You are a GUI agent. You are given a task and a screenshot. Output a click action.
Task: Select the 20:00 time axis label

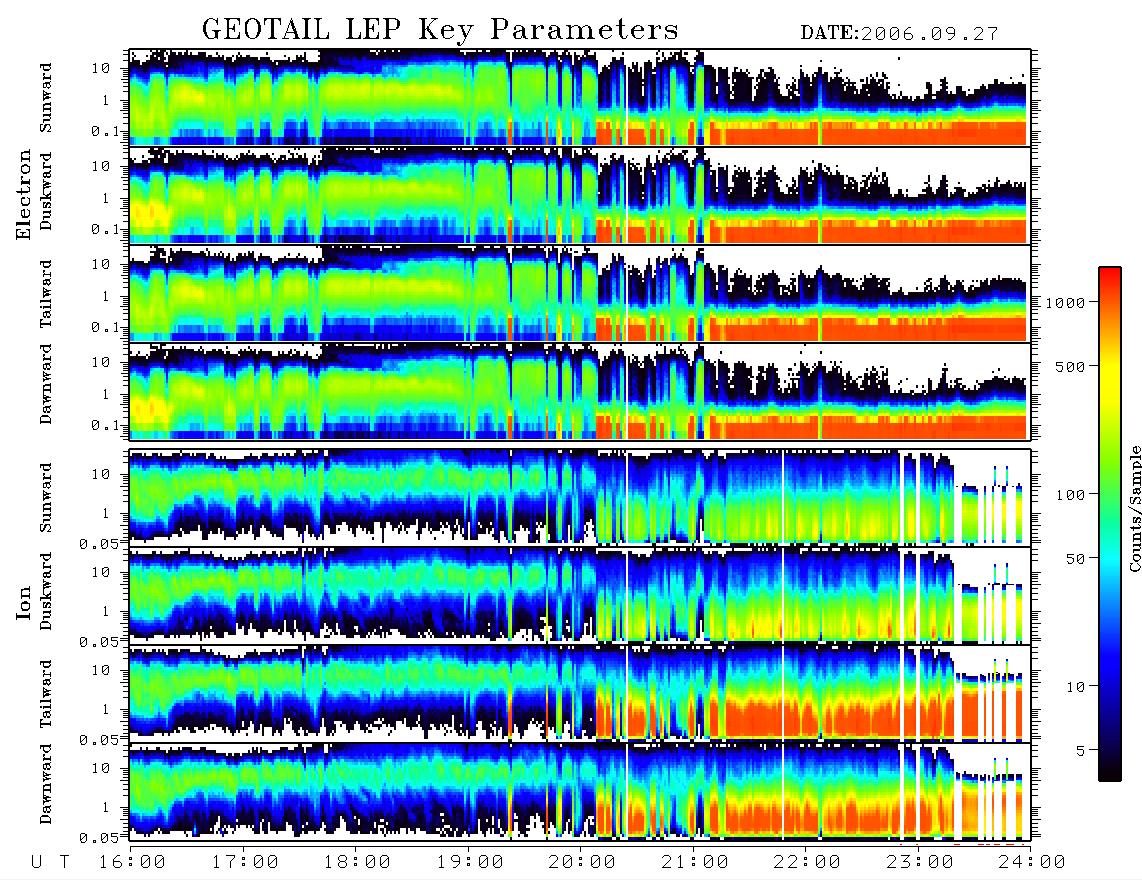tap(583, 862)
